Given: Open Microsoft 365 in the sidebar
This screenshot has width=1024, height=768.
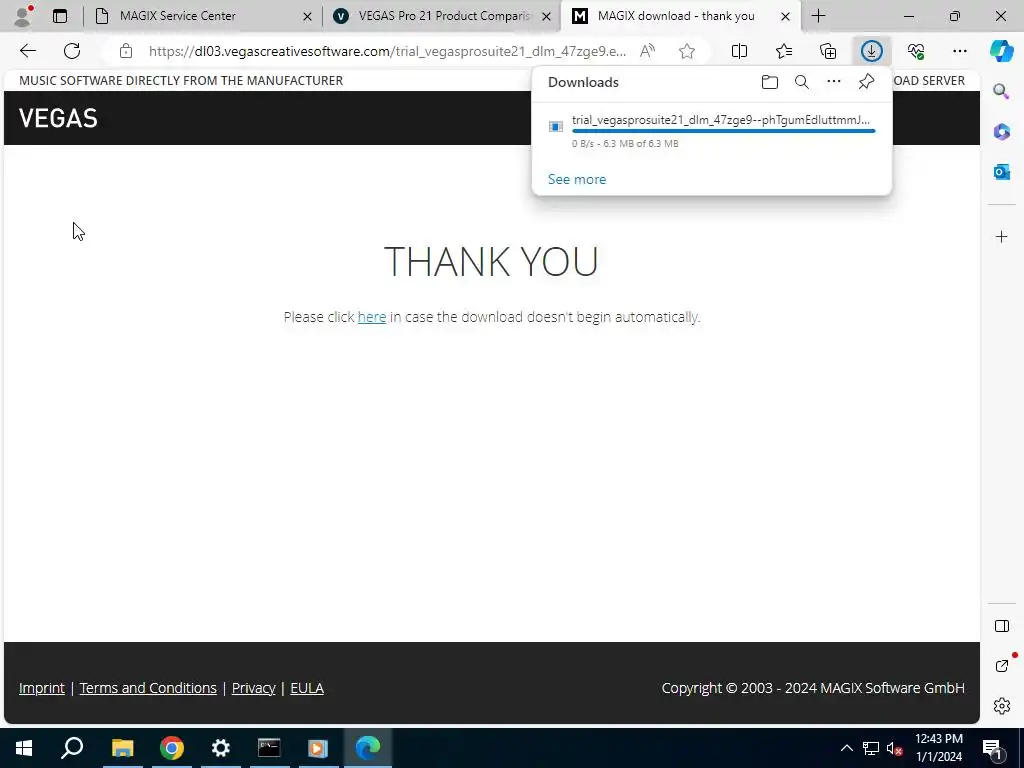Looking at the screenshot, I should point(1001,131).
